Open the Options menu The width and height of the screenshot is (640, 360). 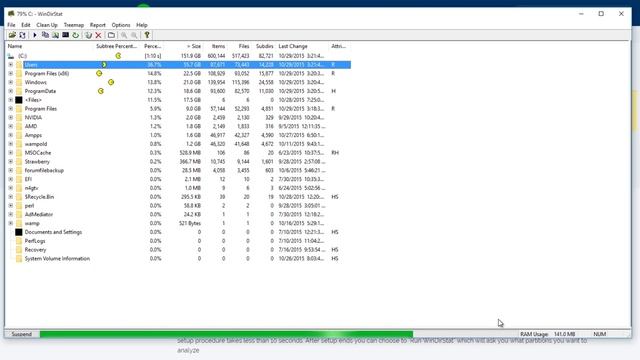pyautogui.click(x=121, y=25)
